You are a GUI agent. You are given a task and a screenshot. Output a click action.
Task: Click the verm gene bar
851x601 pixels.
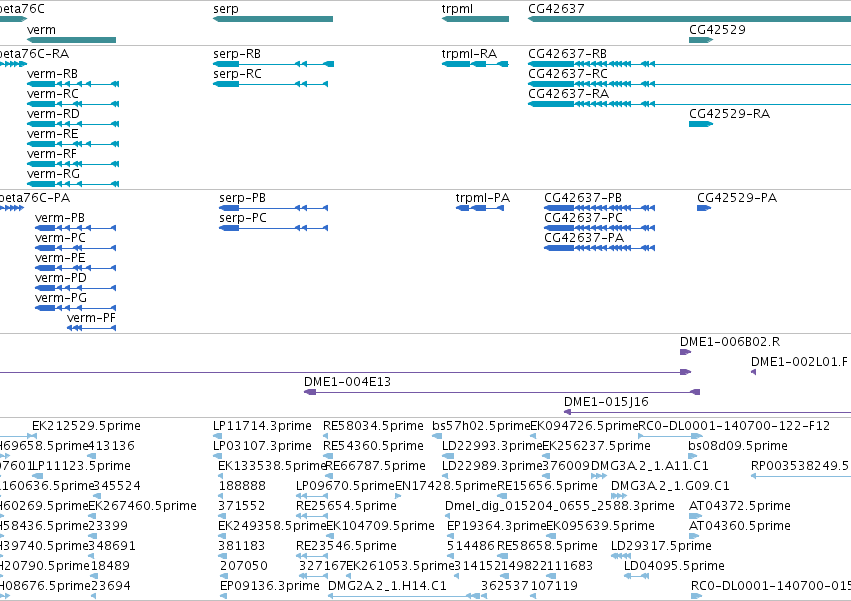72,40
